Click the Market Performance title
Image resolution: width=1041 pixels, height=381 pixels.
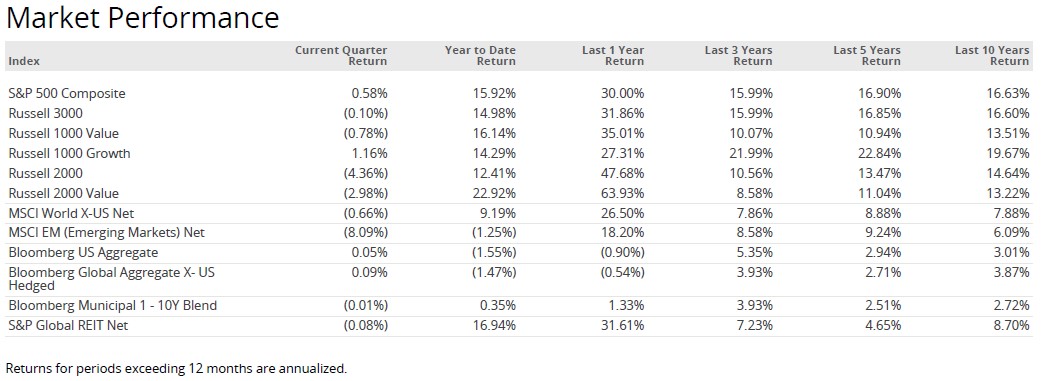tap(142, 17)
